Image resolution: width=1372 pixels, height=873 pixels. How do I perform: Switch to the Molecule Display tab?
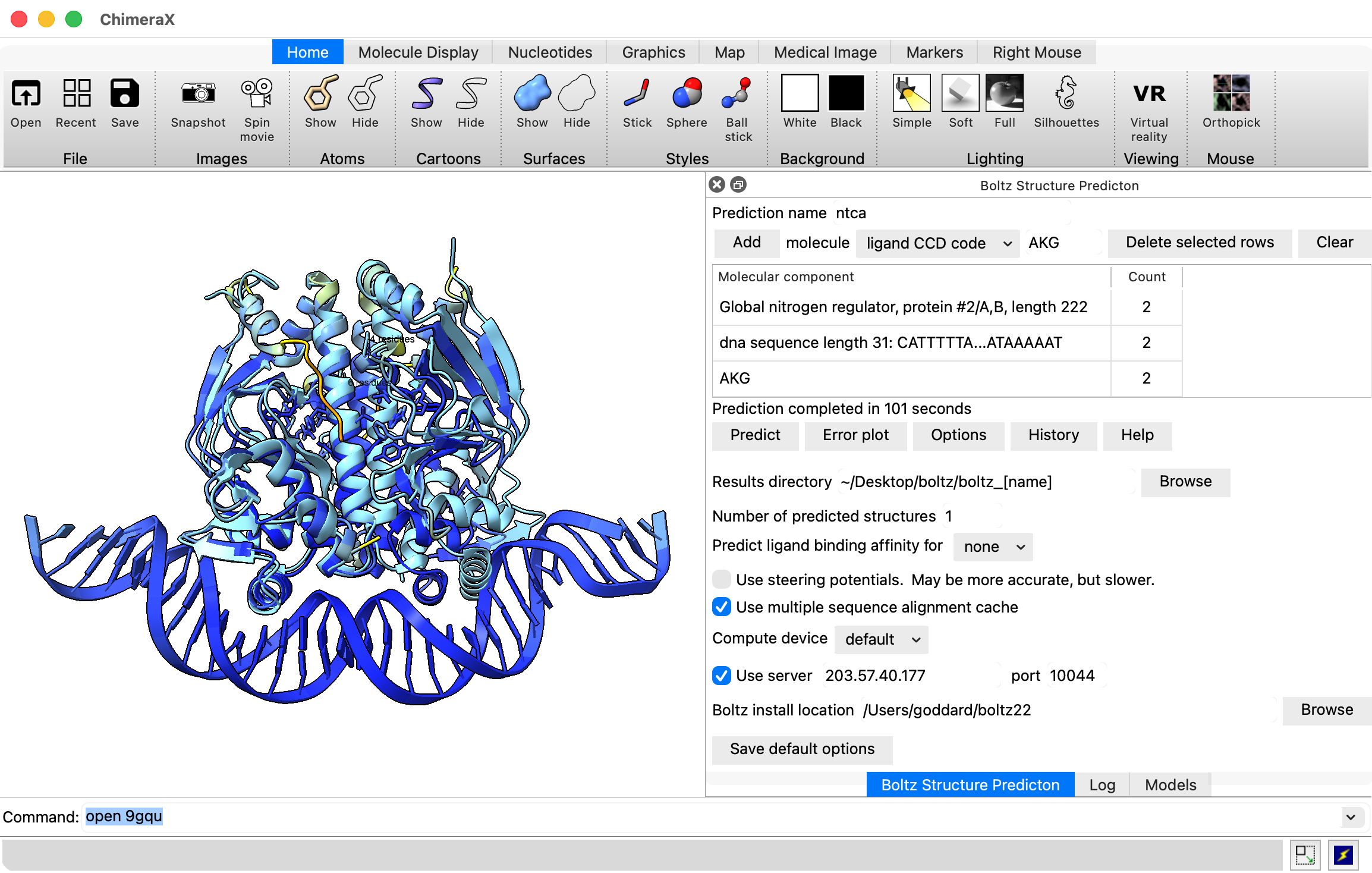pyautogui.click(x=418, y=52)
